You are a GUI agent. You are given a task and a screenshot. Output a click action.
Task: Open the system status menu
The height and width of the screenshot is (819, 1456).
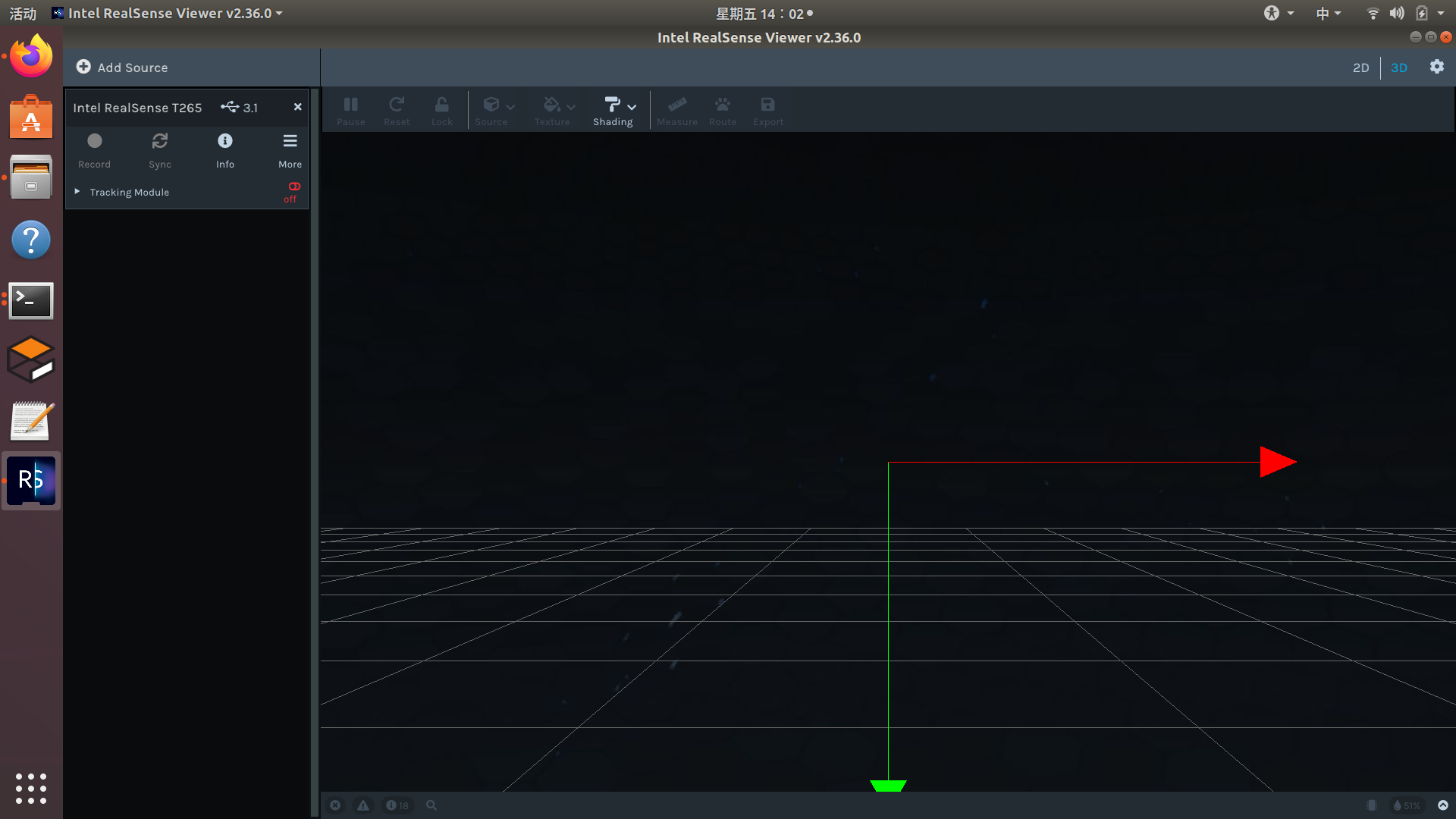click(1405, 13)
